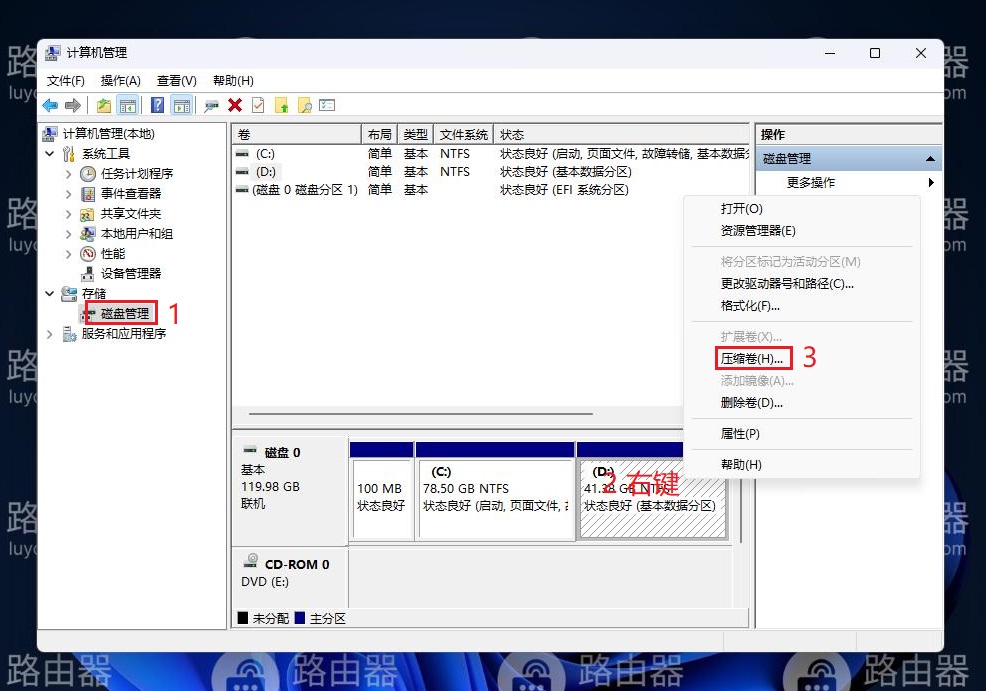Image resolution: width=986 pixels, height=691 pixels.
Task: Click the yellow page with green arrow icon
Action: click(x=281, y=106)
